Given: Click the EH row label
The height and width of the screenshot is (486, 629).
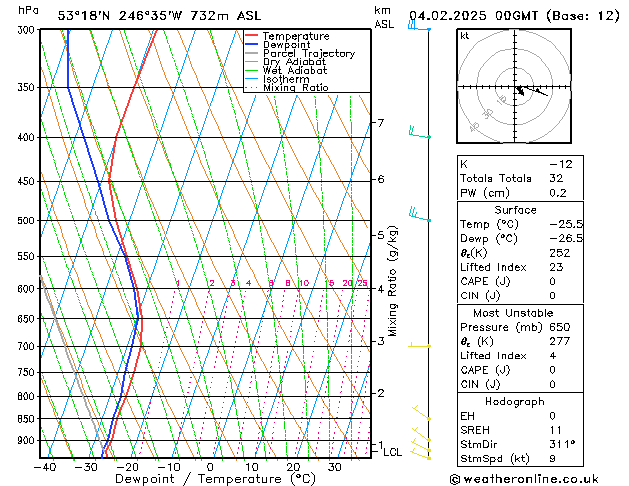Looking at the screenshot, I should (x=467, y=416).
